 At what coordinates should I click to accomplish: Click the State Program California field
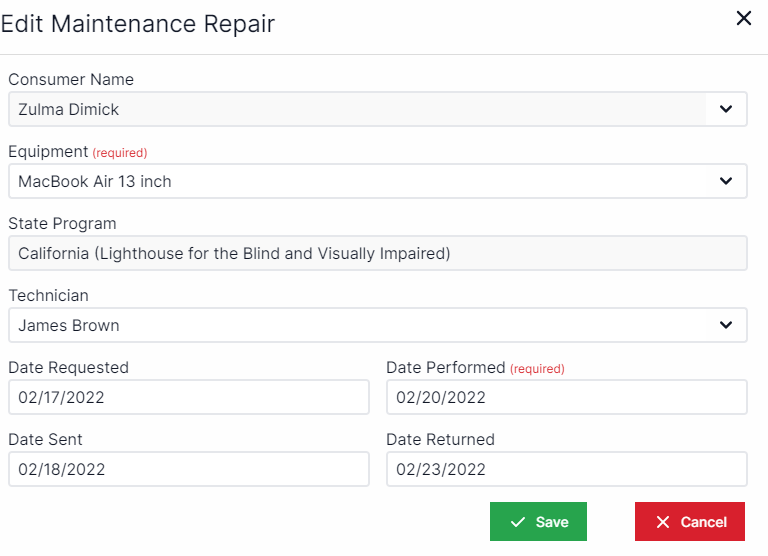378,253
